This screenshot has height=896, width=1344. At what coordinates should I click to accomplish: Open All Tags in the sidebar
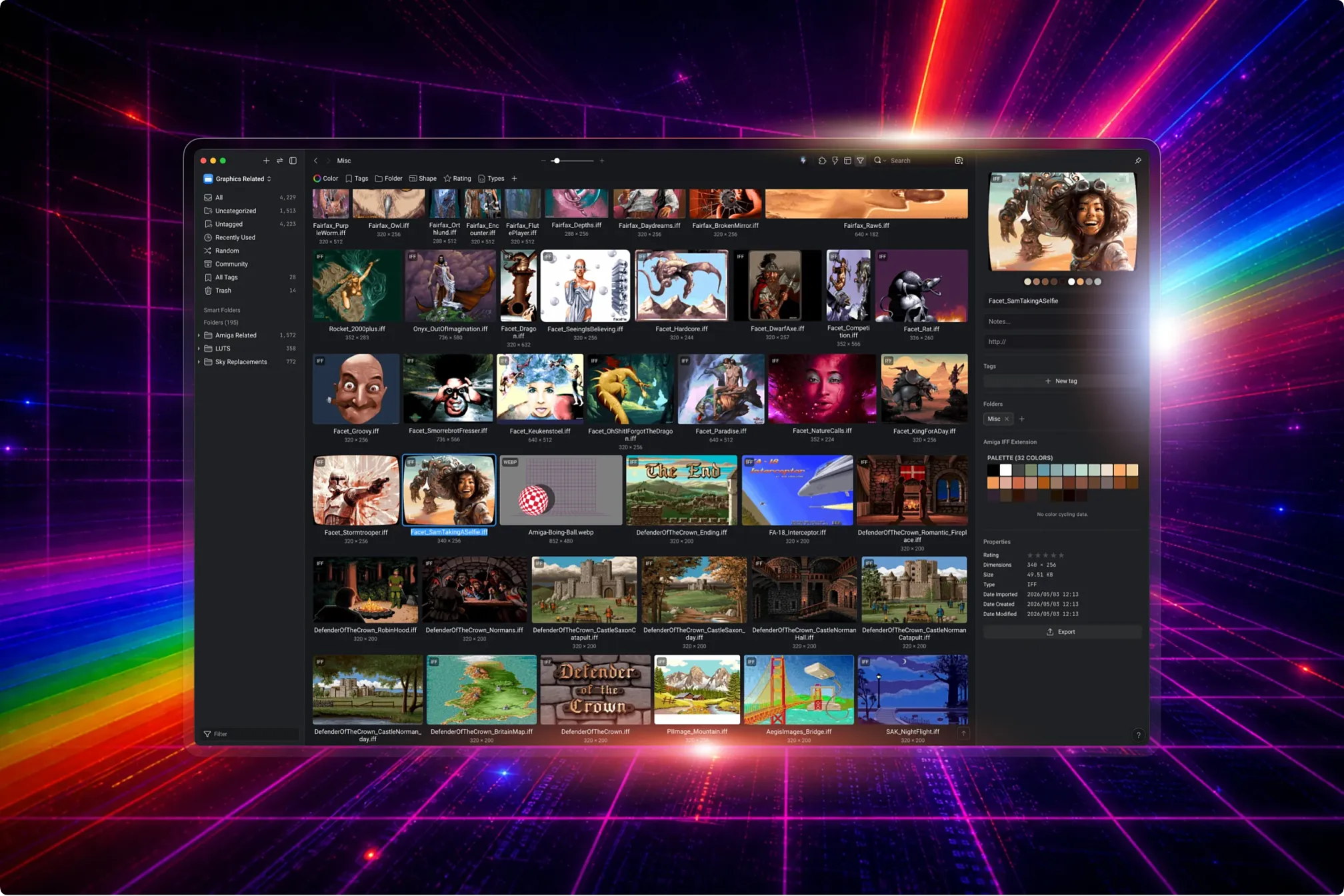tap(250, 277)
